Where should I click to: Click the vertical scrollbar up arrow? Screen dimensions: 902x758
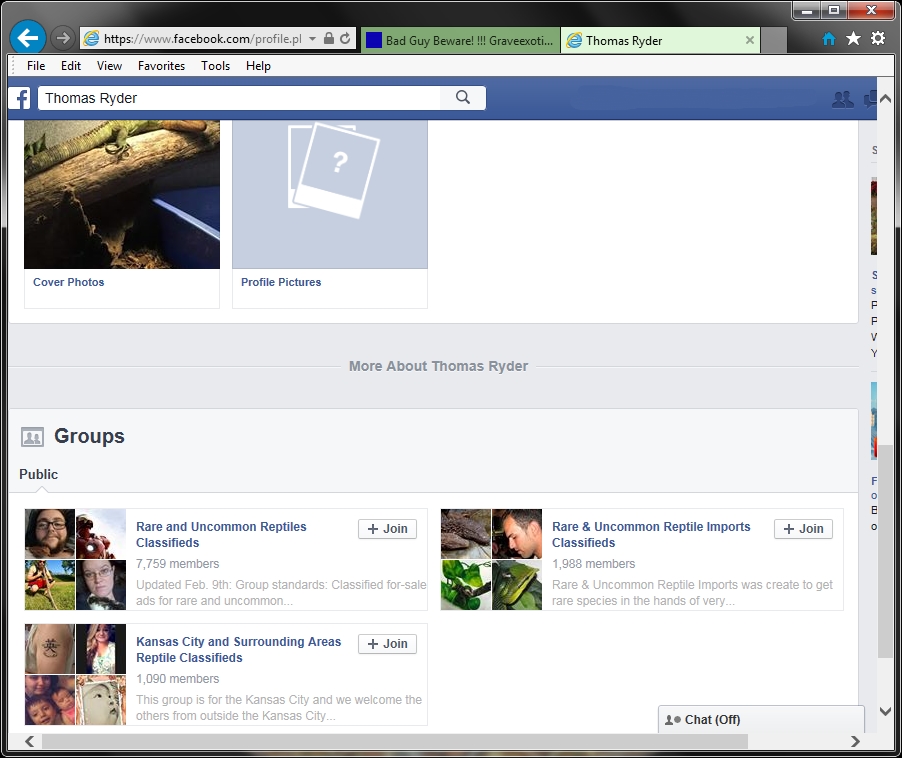[886, 99]
